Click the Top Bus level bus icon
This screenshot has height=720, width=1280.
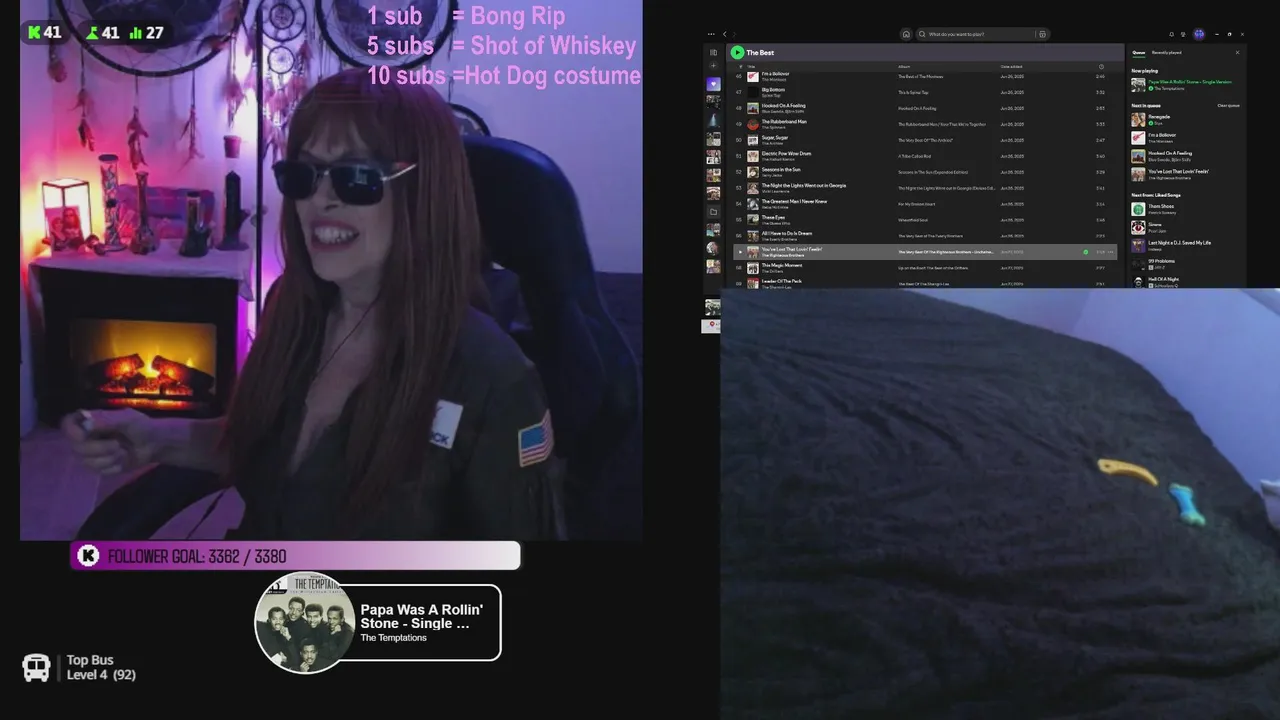coord(37,667)
